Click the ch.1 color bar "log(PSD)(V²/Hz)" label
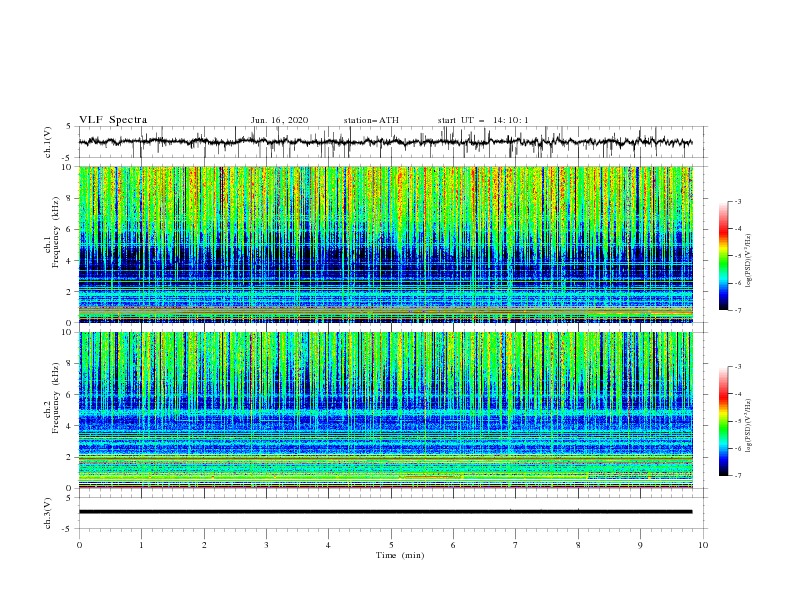Image resolution: width=792 pixels, height=612 pixels. [x=748, y=261]
